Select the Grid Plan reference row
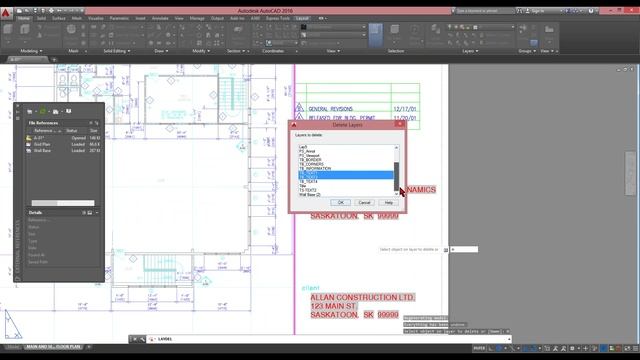 click(63, 144)
